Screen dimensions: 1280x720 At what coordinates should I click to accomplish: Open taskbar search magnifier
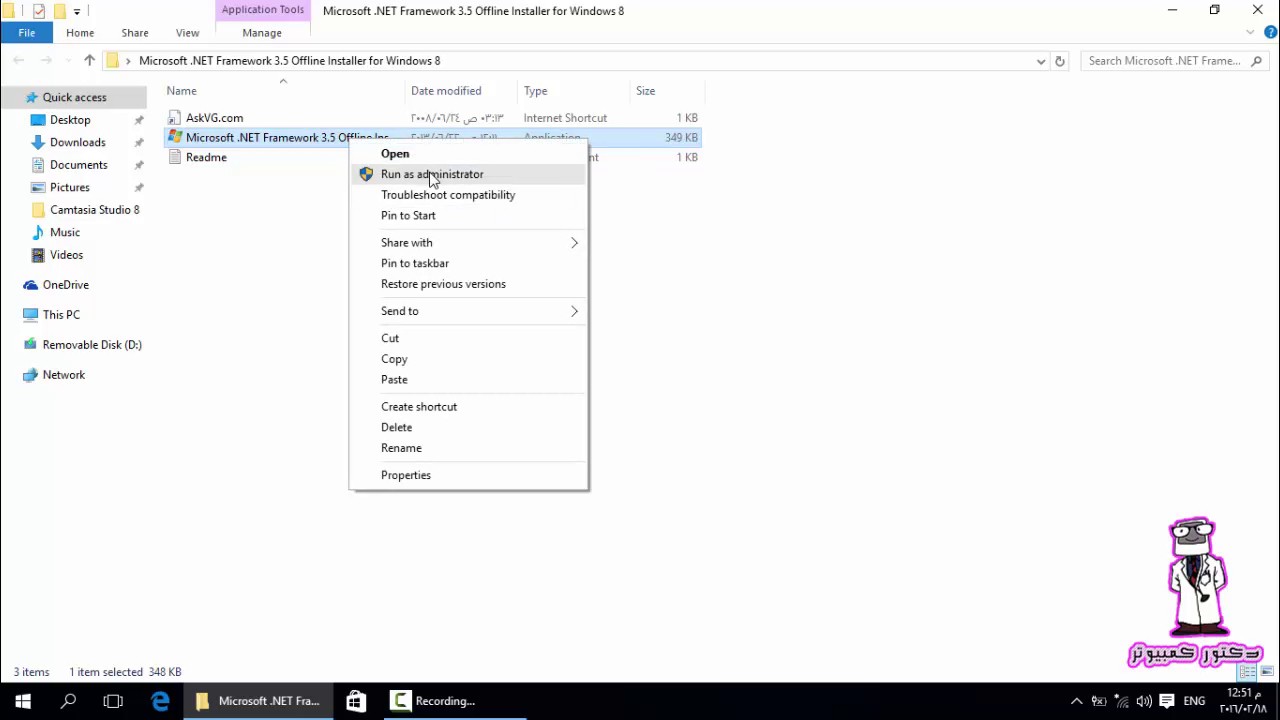point(69,701)
